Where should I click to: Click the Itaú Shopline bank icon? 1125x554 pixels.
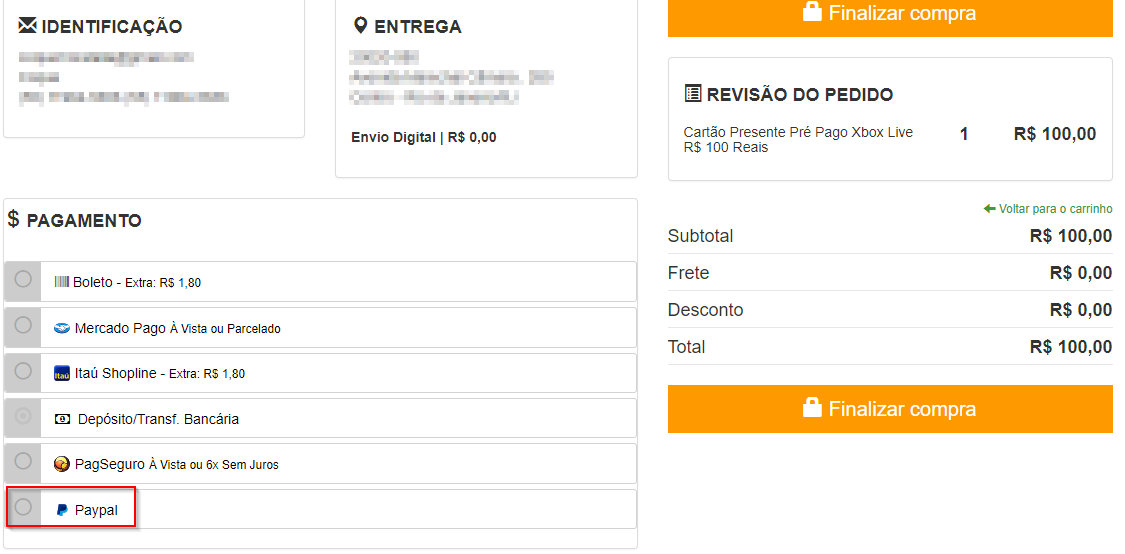click(62, 373)
